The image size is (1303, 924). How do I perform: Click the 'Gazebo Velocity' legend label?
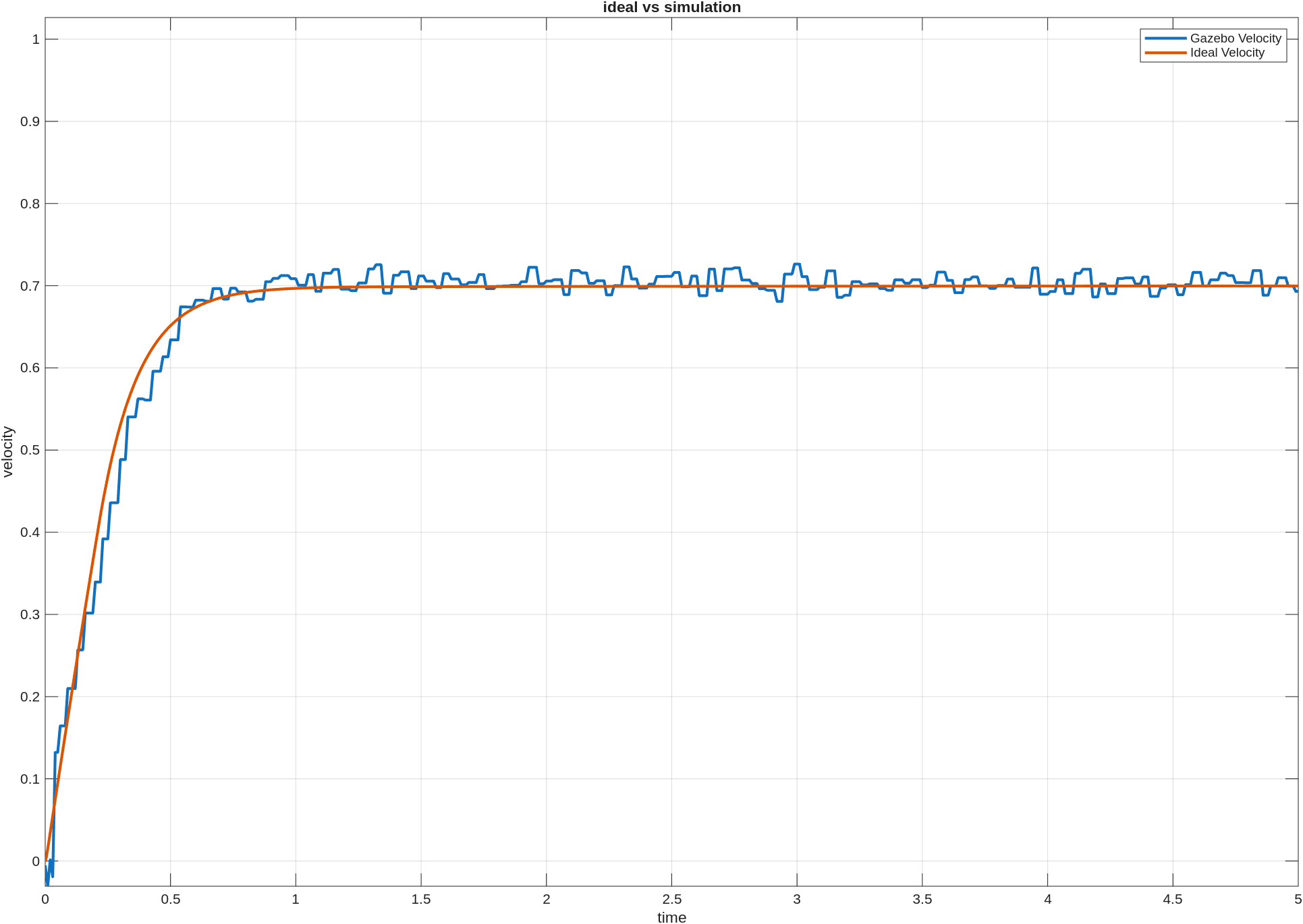(1235, 38)
